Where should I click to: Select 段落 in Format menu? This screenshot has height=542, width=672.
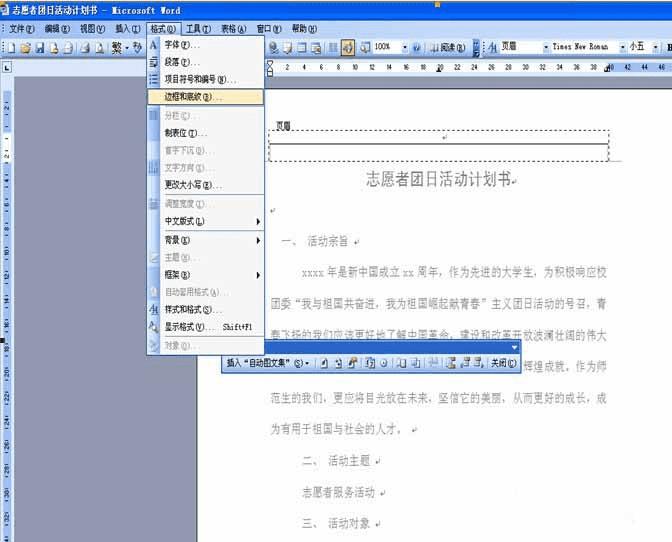click(x=206, y=62)
